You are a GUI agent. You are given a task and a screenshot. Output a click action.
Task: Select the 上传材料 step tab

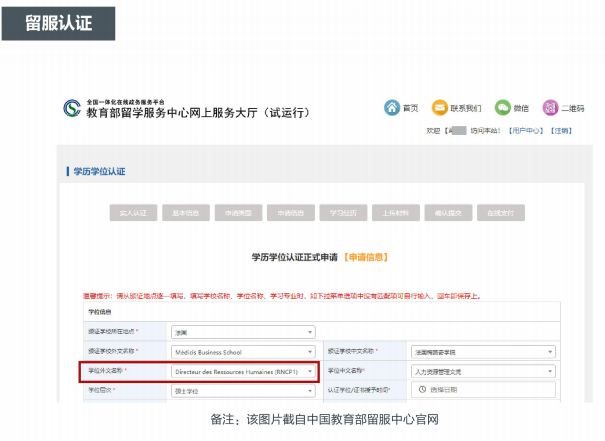396,213
